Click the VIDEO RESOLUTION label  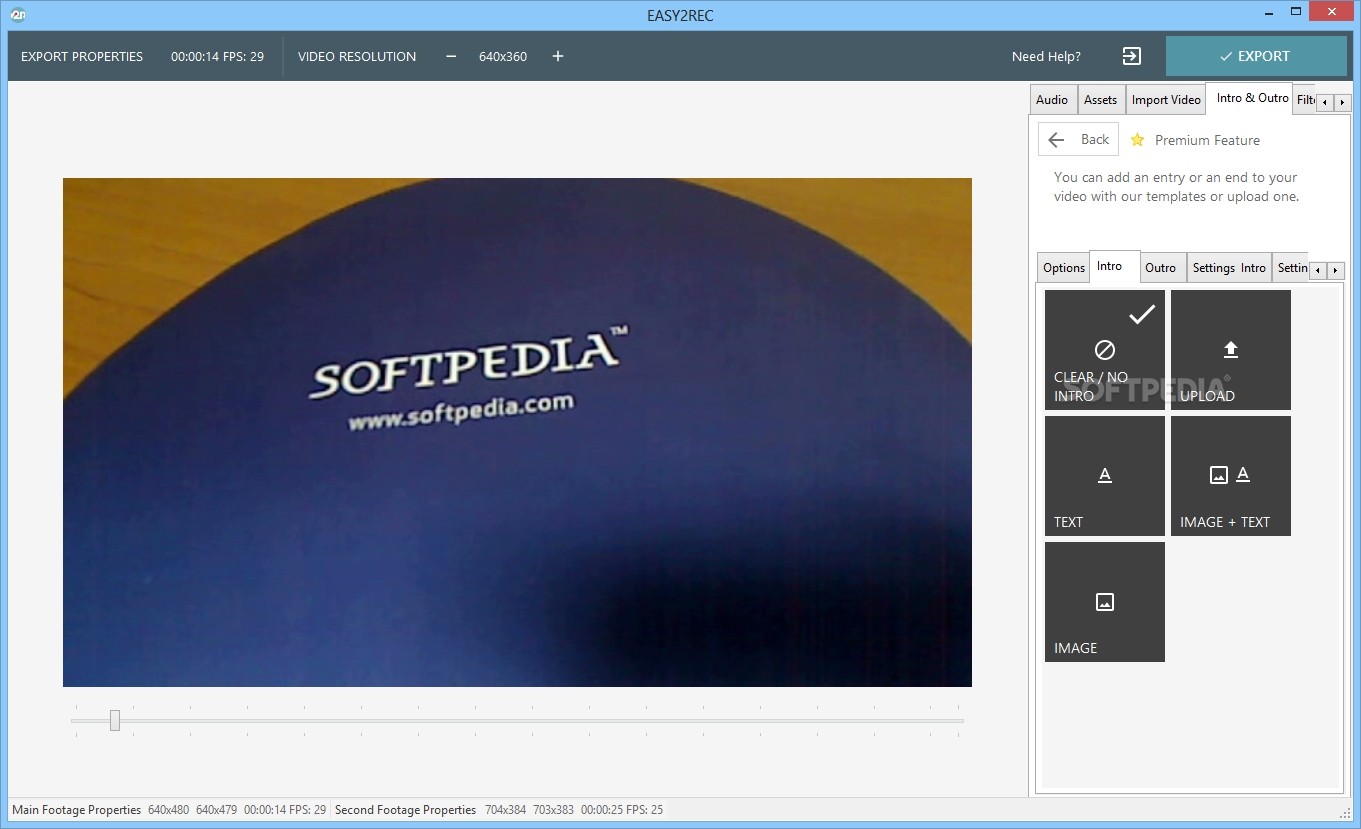[x=357, y=57]
